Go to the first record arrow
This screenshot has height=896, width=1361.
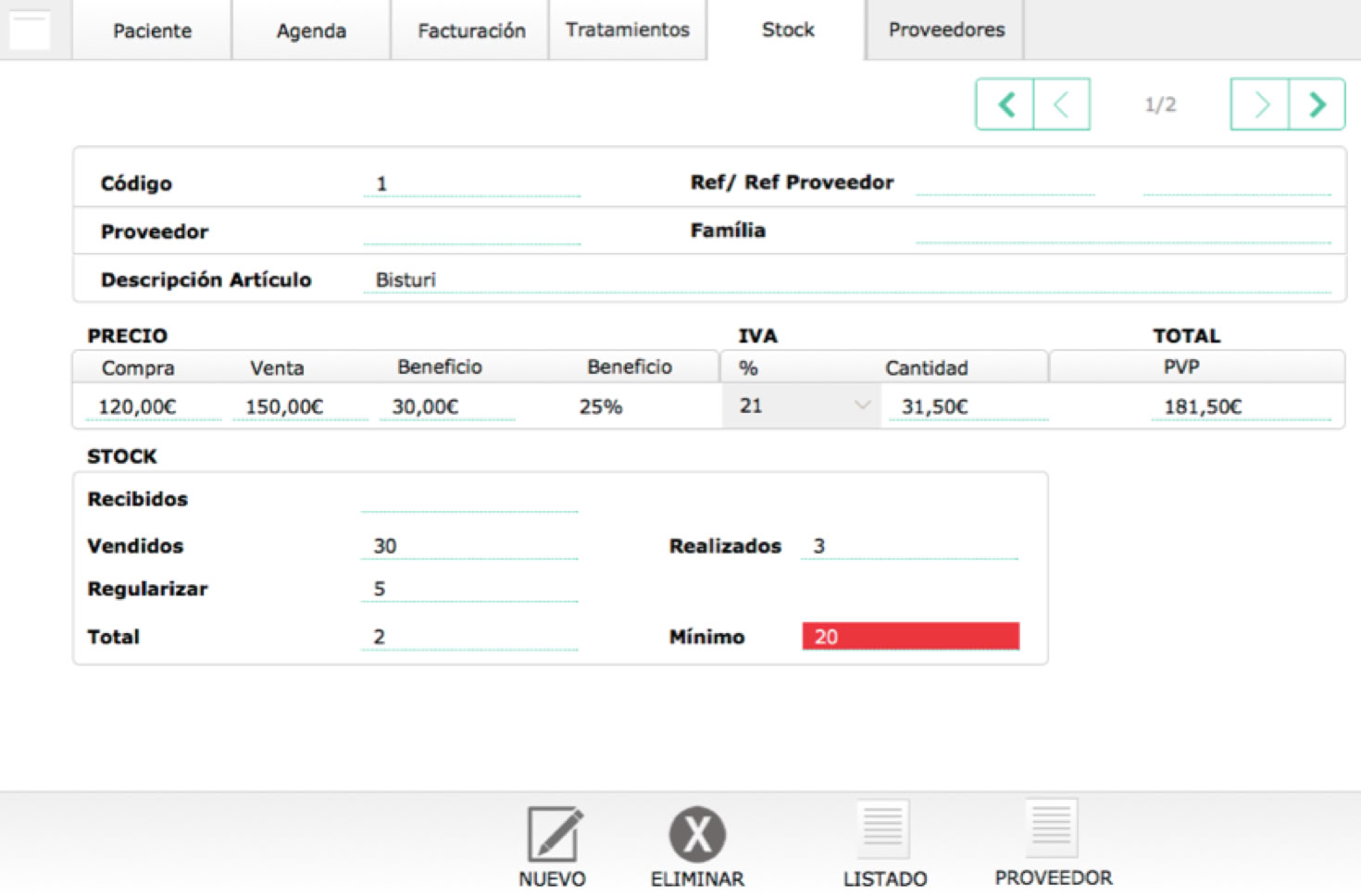click(1005, 105)
